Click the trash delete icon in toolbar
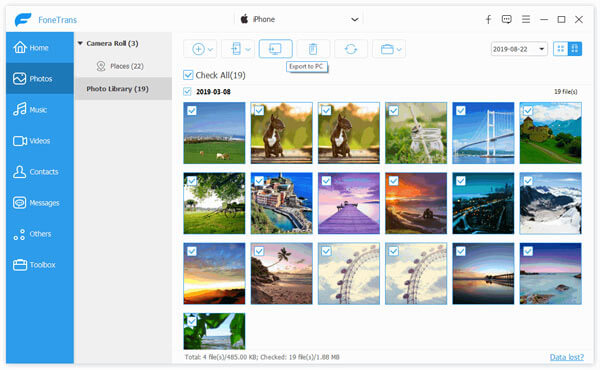Viewport: 600px width, 370px height. click(313, 49)
